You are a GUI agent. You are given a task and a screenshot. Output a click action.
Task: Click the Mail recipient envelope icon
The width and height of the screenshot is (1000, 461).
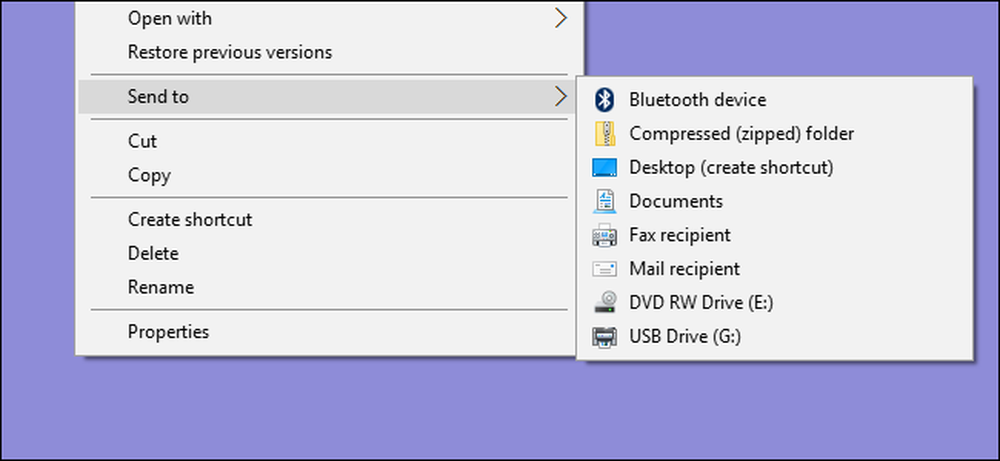click(x=605, y=269)
